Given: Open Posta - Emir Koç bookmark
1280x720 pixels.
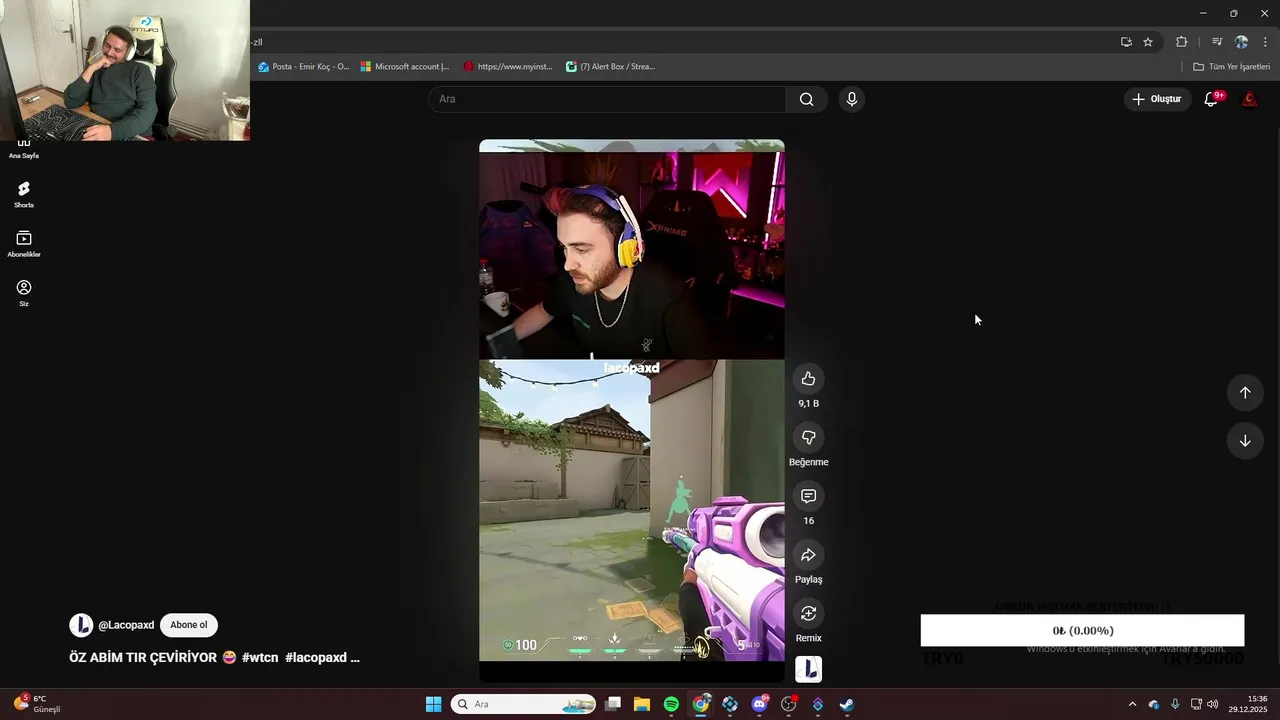Looking at the screenshot, I should click(304, 67).
